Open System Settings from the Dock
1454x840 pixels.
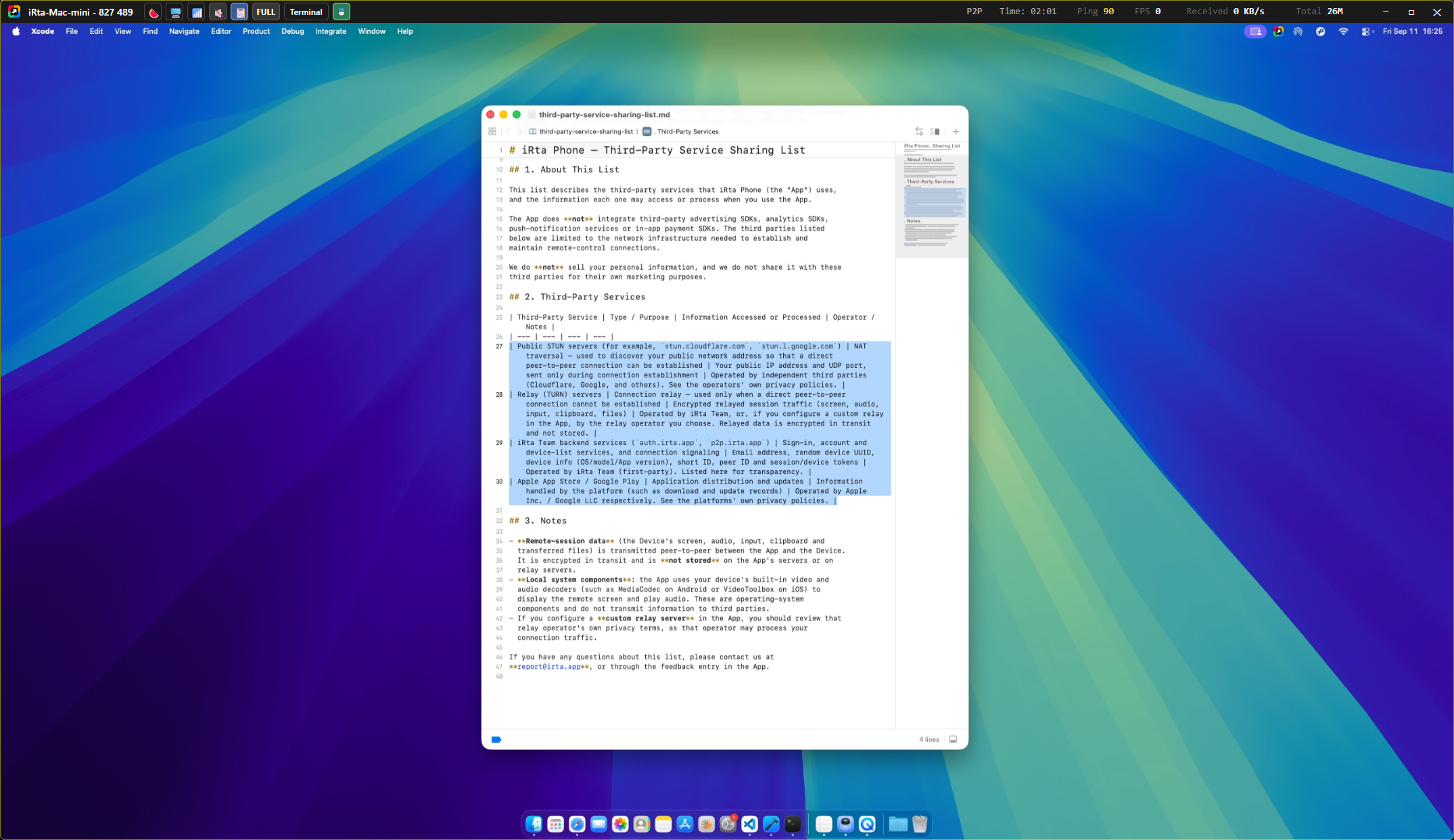[x=728, y=824]
